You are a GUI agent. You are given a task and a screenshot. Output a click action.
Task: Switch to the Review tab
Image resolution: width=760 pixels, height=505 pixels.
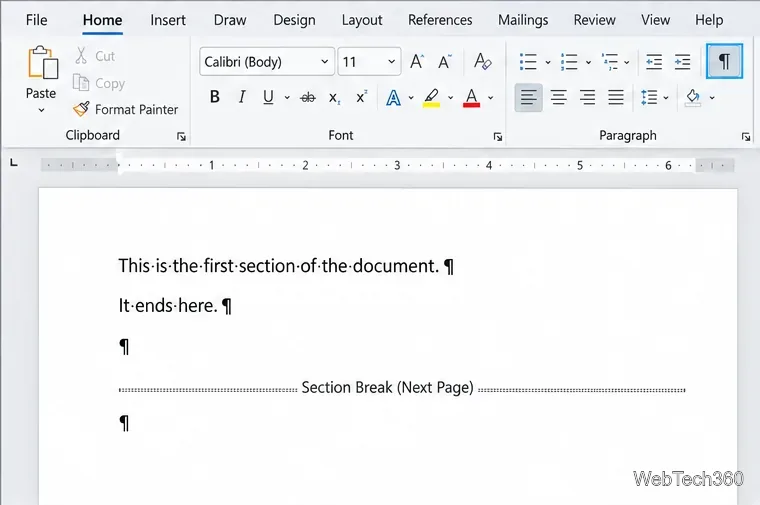point(594,20)
